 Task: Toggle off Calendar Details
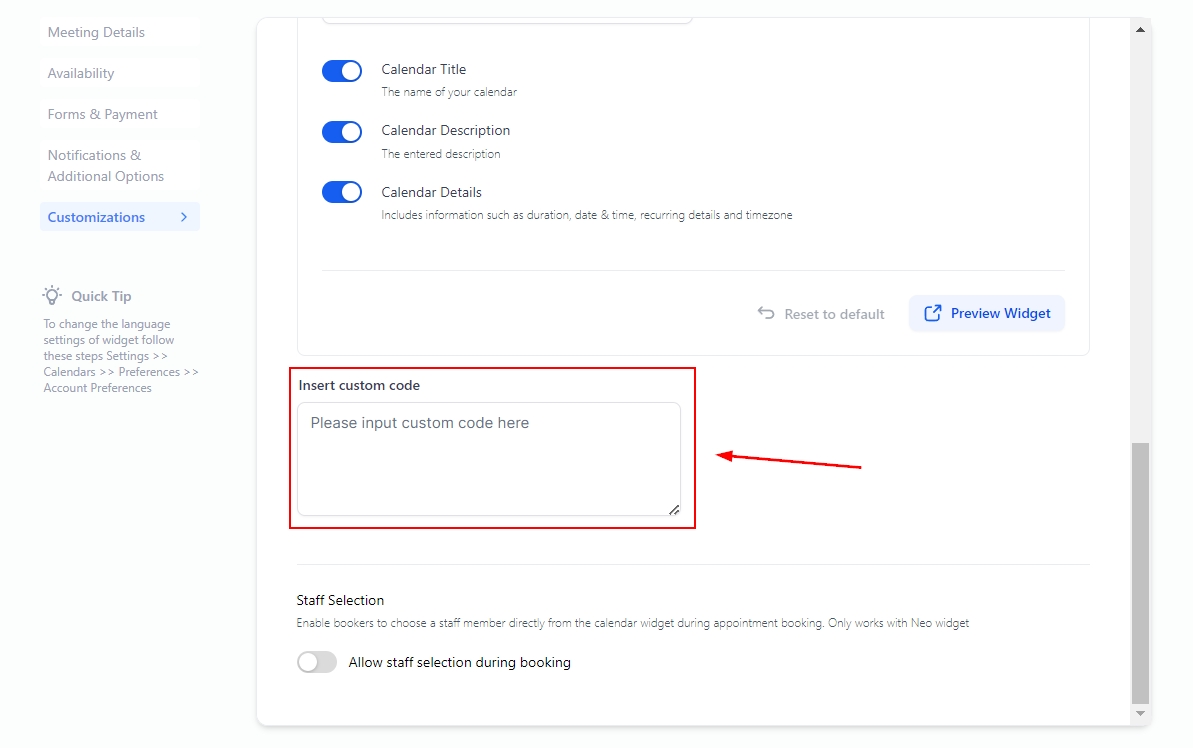[x=342, y=193]
